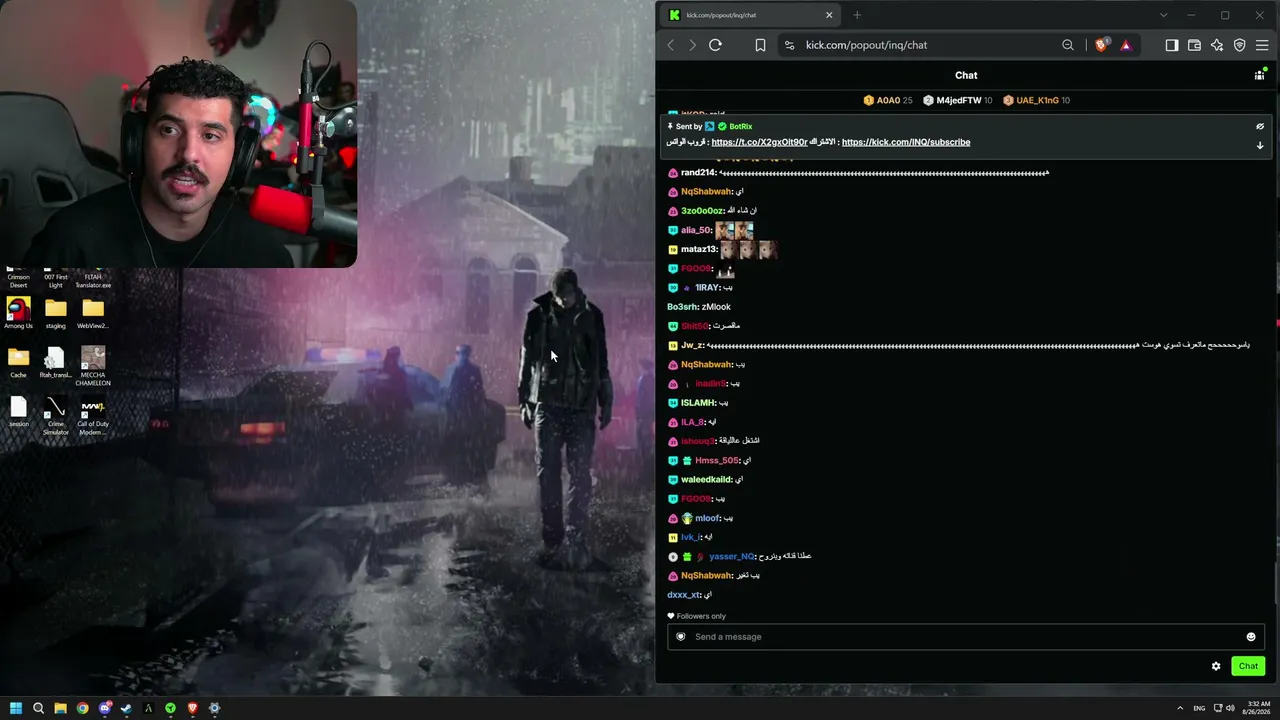
Task: Open Brave Shields lion icon
Action: (x=1102, y=45)
